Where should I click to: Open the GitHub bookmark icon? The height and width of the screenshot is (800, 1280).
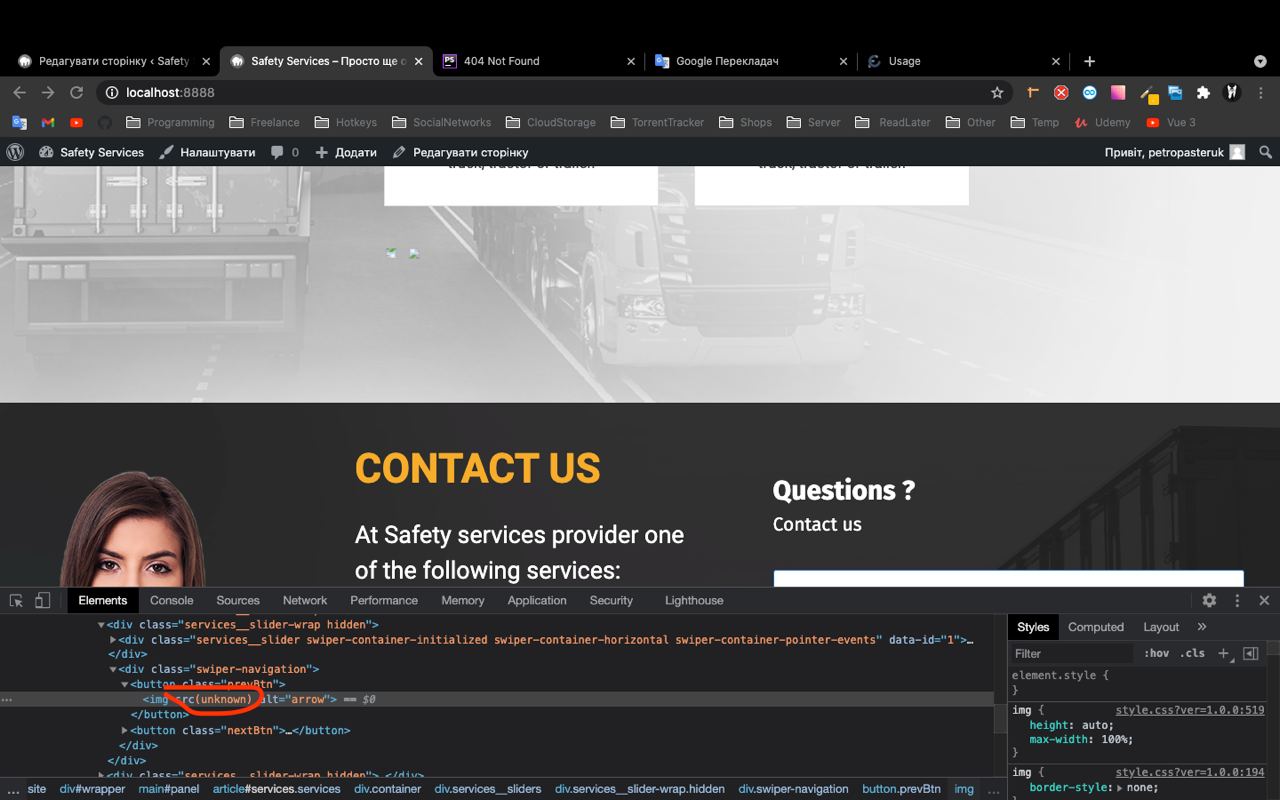tap(105, 122)
